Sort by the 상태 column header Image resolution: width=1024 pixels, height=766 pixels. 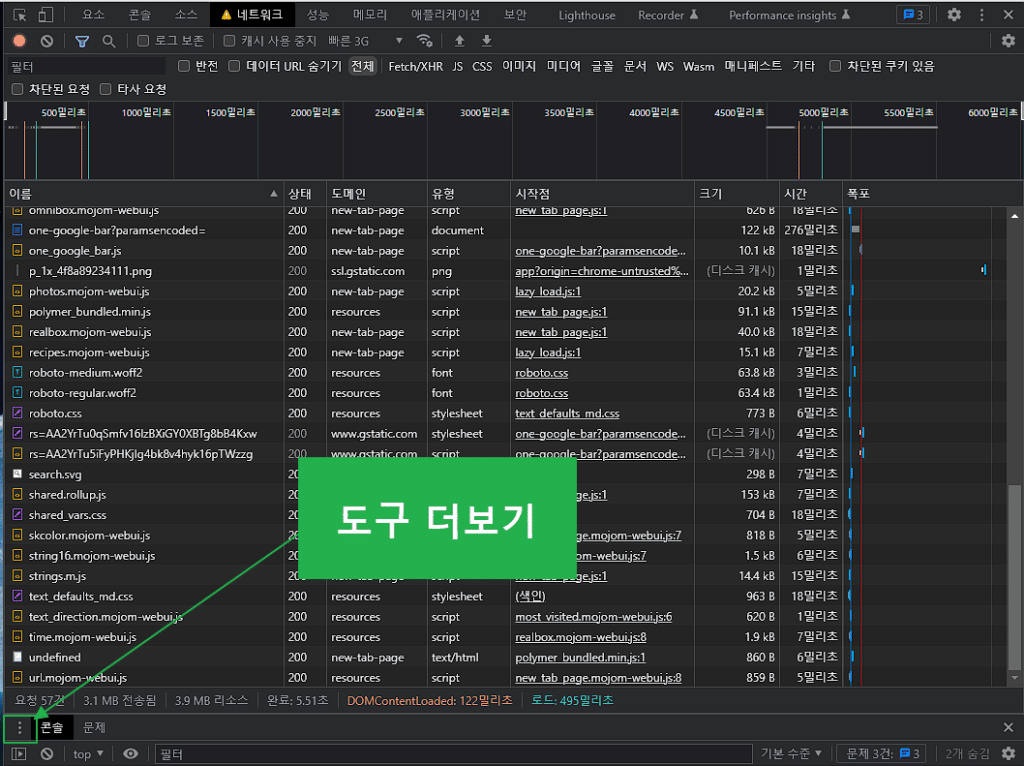(305, 194)
